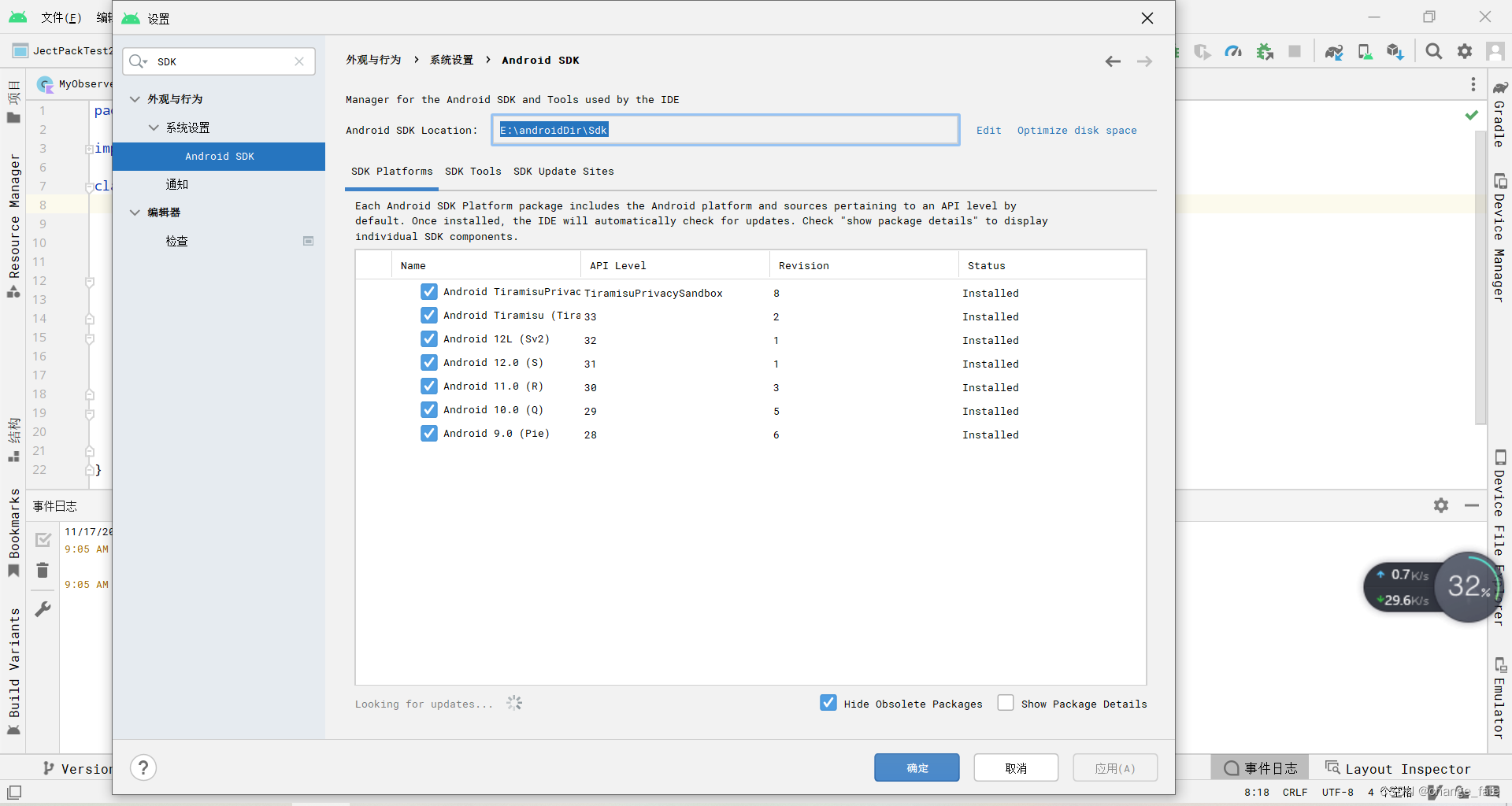Image resolution: width=1512 pixels, height=806 pixels.
Task: Open help via question mark button
Action: coord(143,767)
